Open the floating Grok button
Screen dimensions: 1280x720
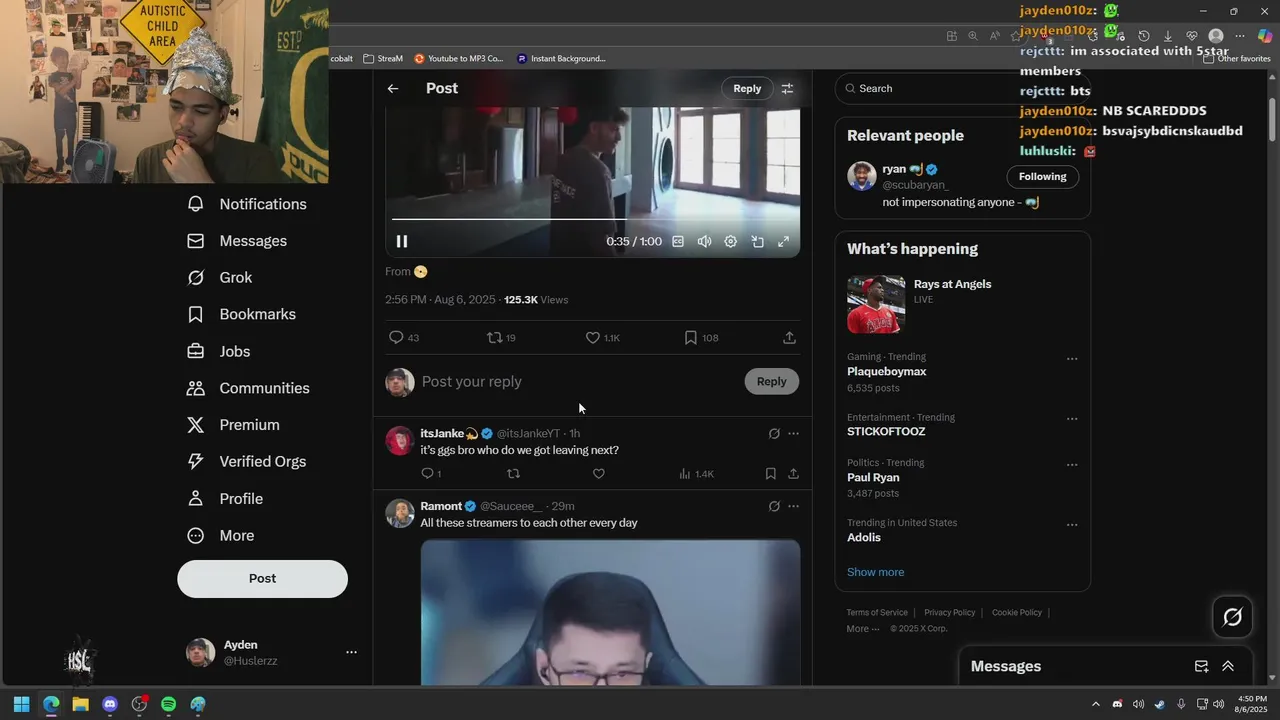[x=1232, y=617]
